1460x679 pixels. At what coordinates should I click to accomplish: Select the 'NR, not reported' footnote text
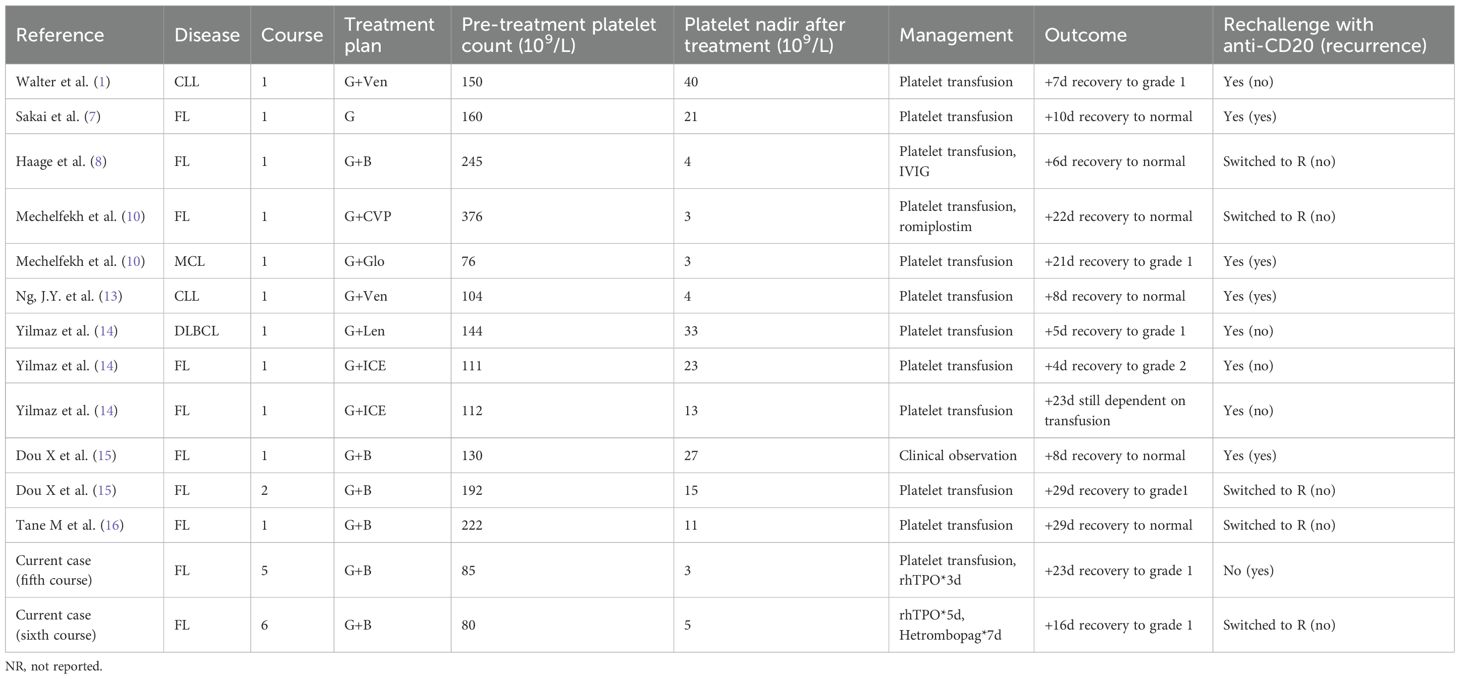tap(54, 666)
